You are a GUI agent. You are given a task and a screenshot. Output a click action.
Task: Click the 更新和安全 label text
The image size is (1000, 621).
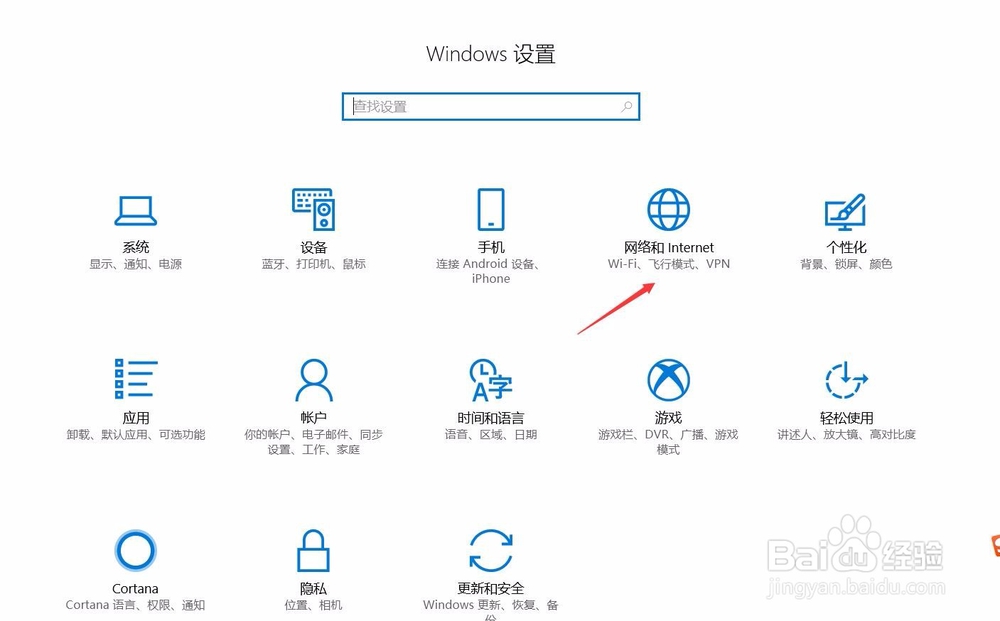click(490, 588)
